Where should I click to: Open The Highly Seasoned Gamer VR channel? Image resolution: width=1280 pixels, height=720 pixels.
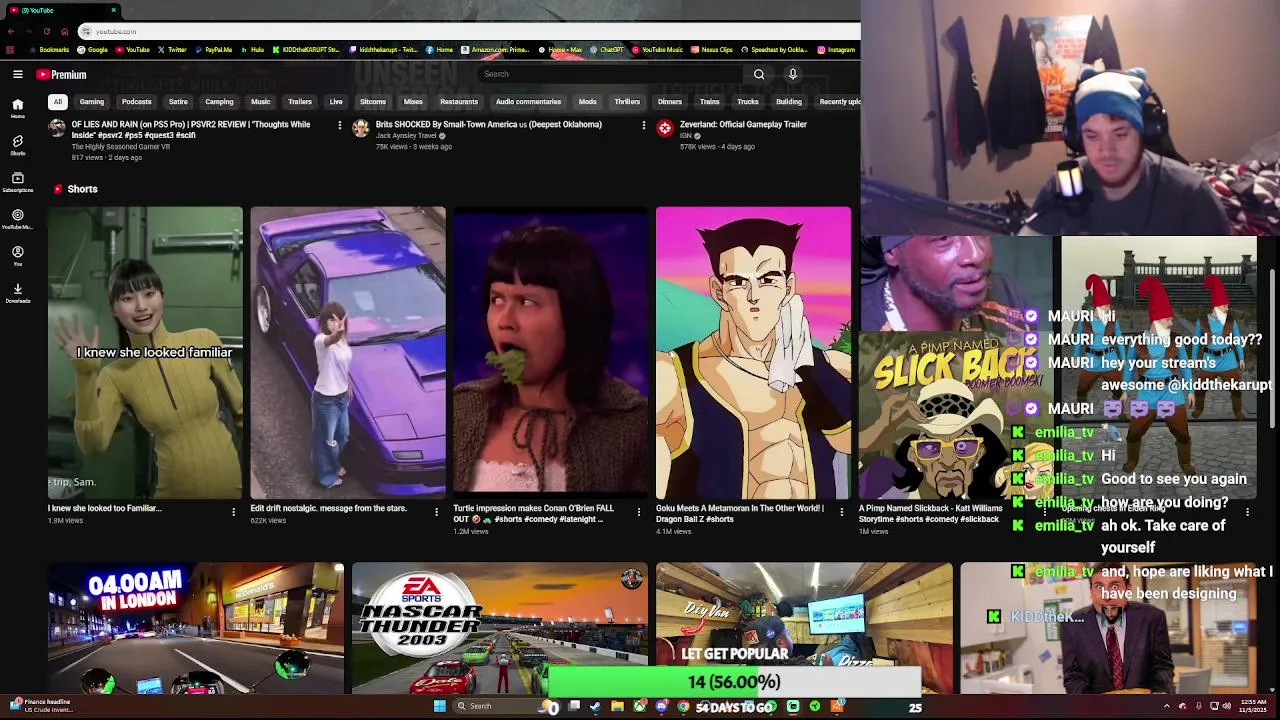tap(121, 147)
